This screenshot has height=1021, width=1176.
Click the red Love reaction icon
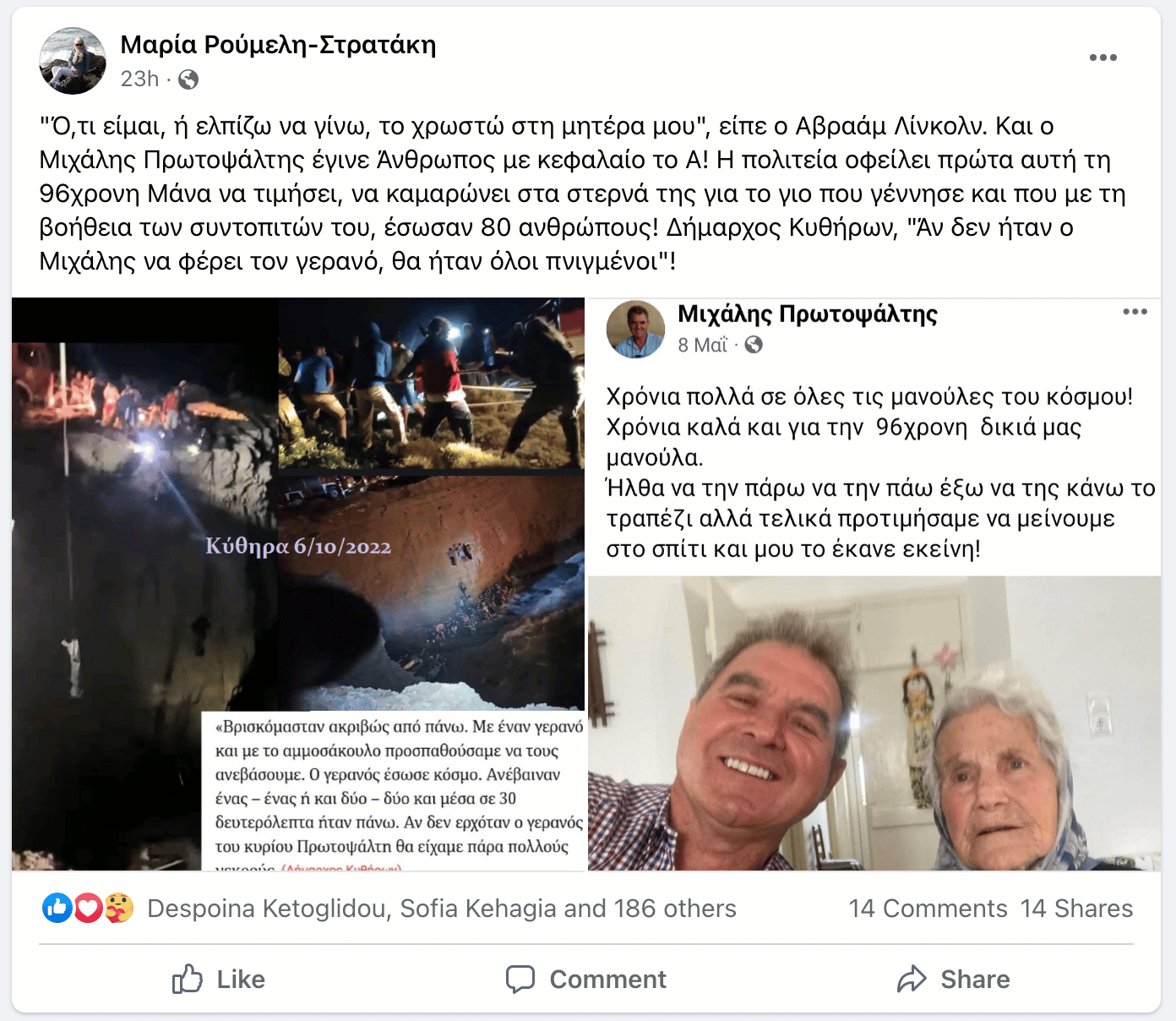tap(88, 909)
